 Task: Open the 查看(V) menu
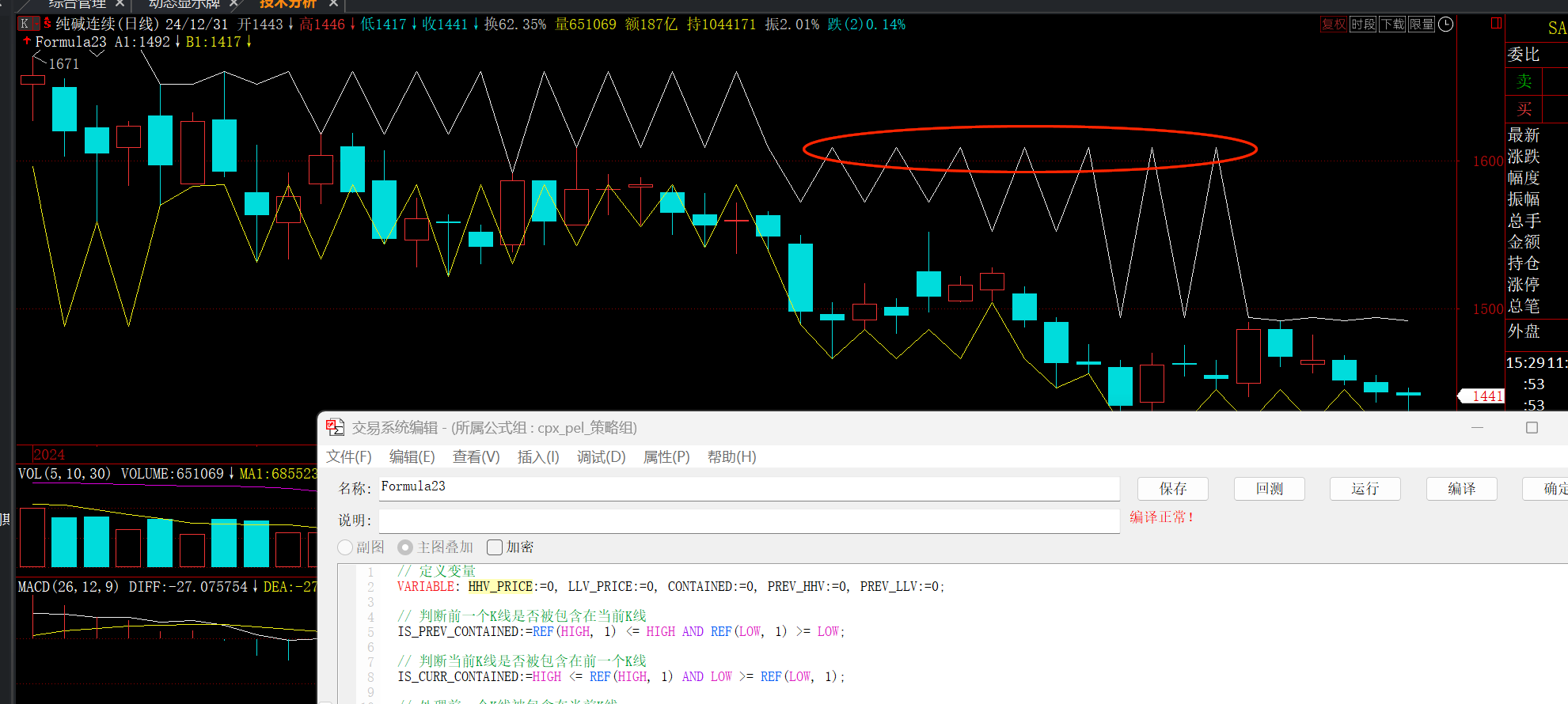(476, 457)
